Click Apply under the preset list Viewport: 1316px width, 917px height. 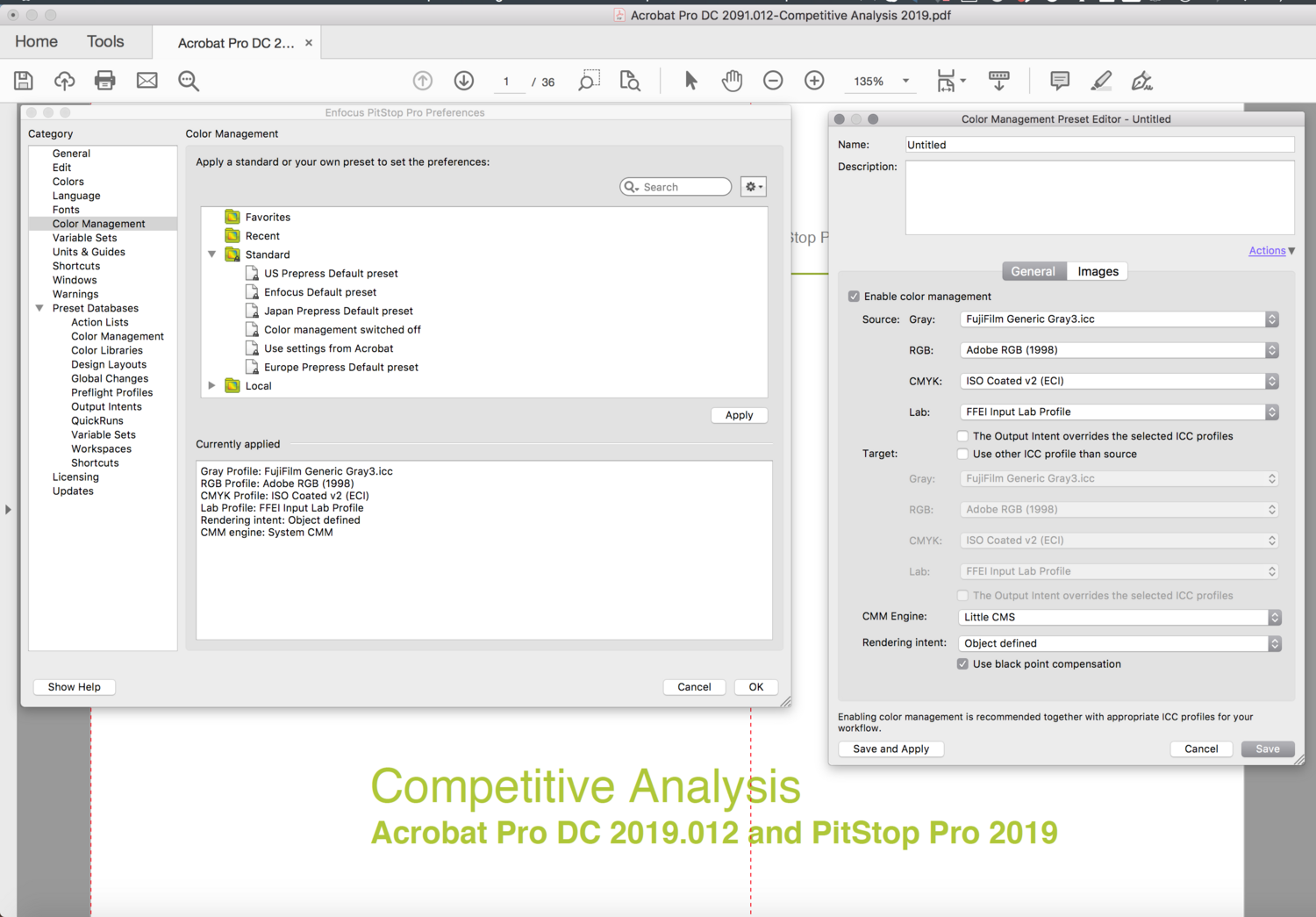click(x=740, y=415)
